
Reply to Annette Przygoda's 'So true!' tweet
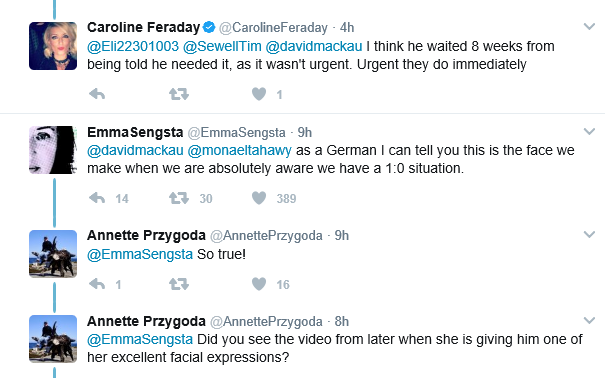coord(97,284)
